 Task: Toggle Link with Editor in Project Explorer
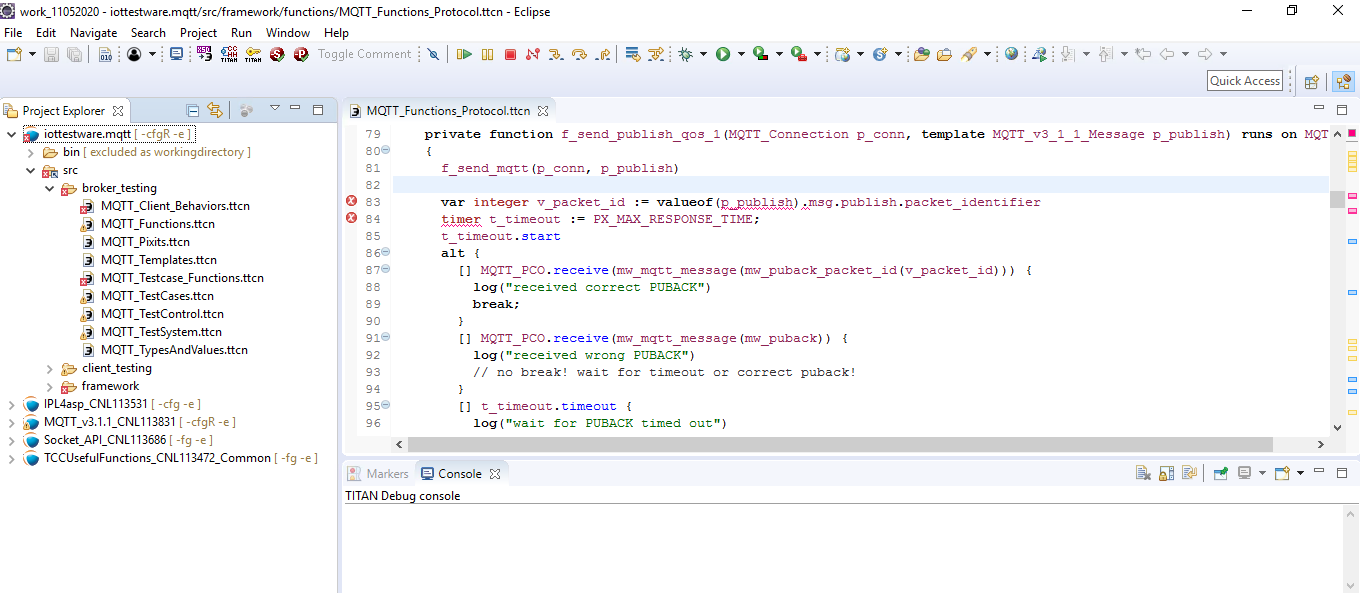point(214,110)
